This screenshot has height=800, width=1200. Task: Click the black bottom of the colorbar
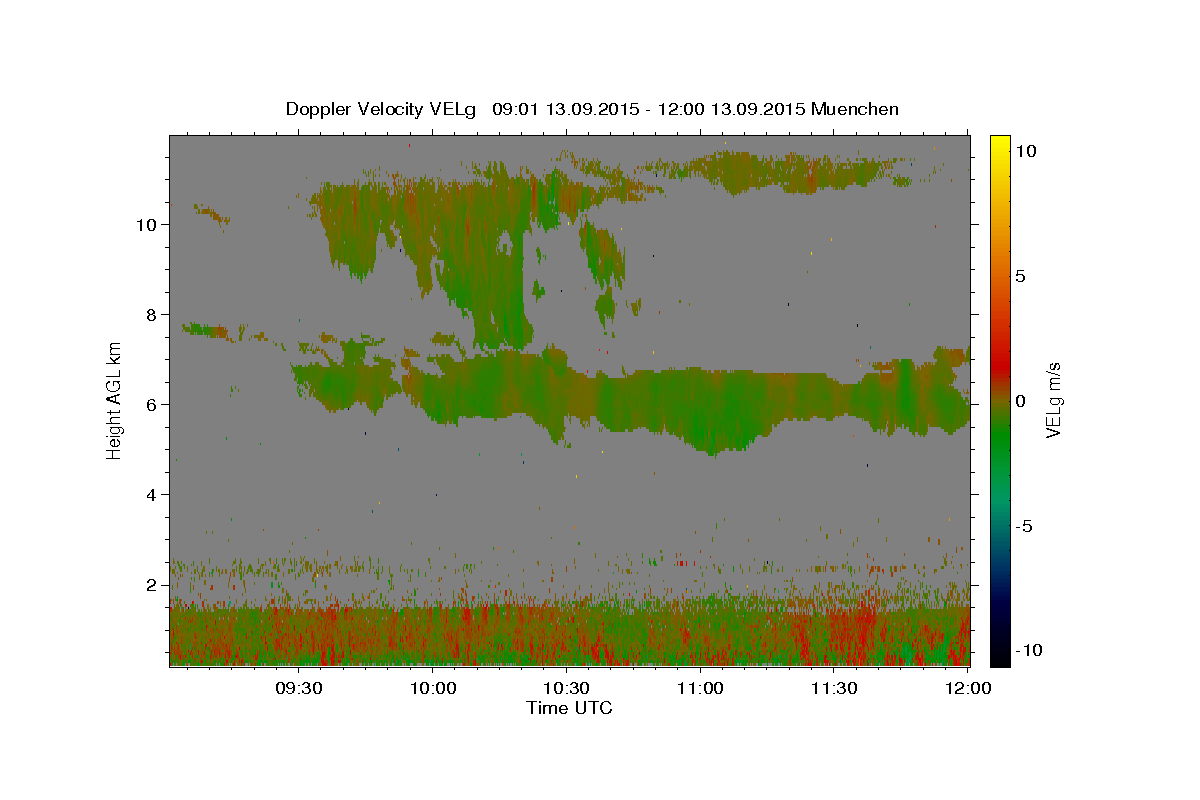point(1000,655)
